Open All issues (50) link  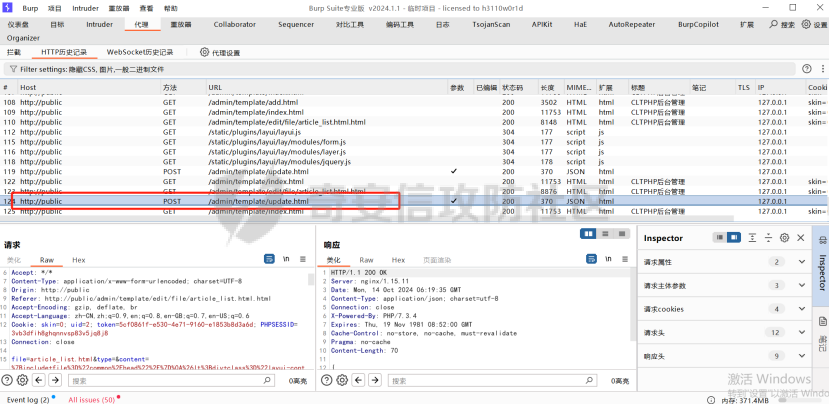coord(91,400)
